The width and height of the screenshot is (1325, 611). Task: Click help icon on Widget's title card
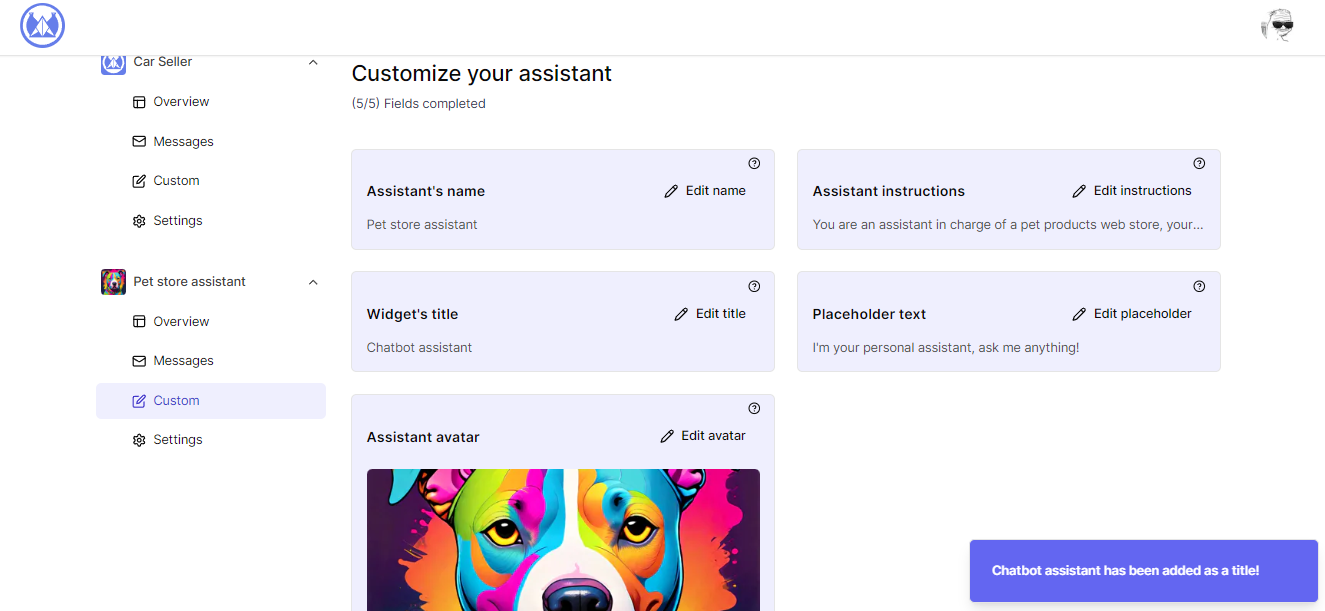point(754,287)
